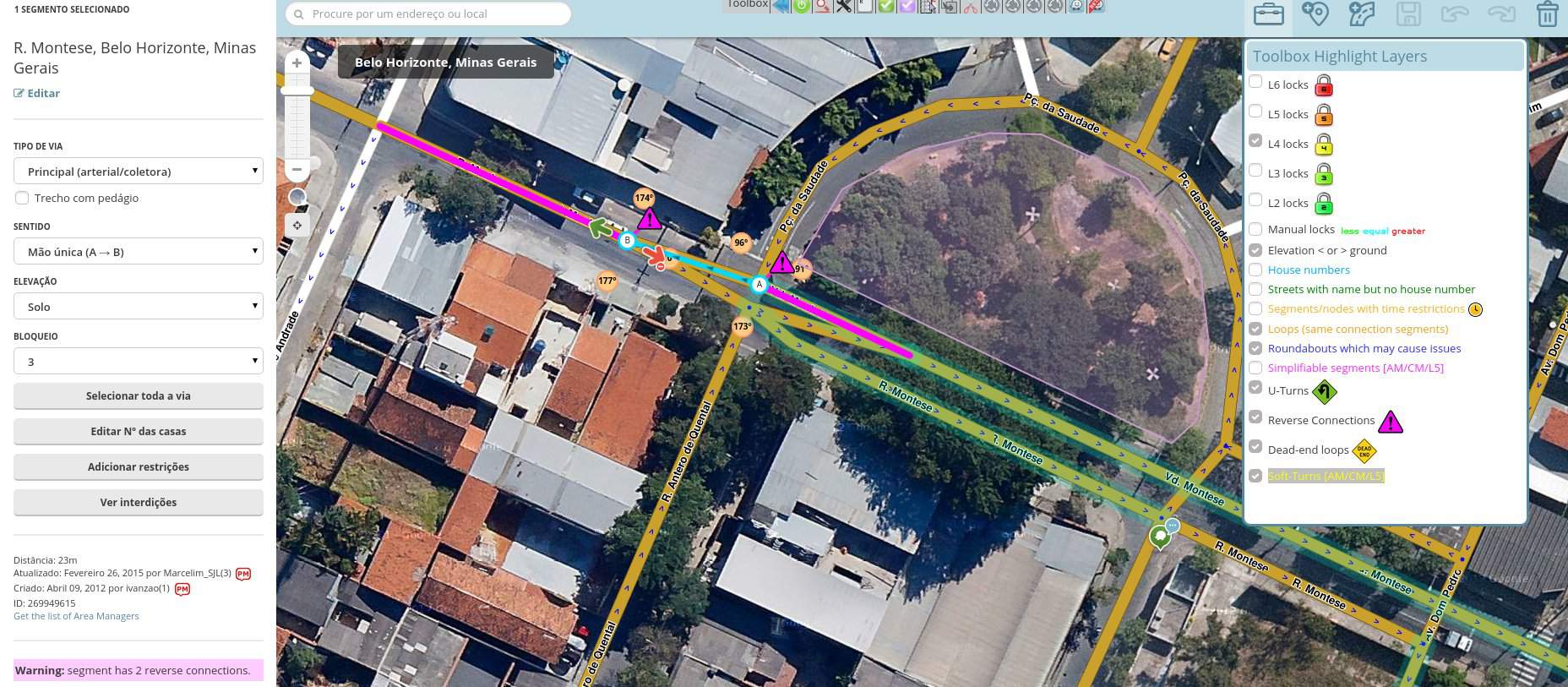Open the toolbox briefcase icon
The width and height of the screenshot is (1568, 687).
(x=1268, y=14)
